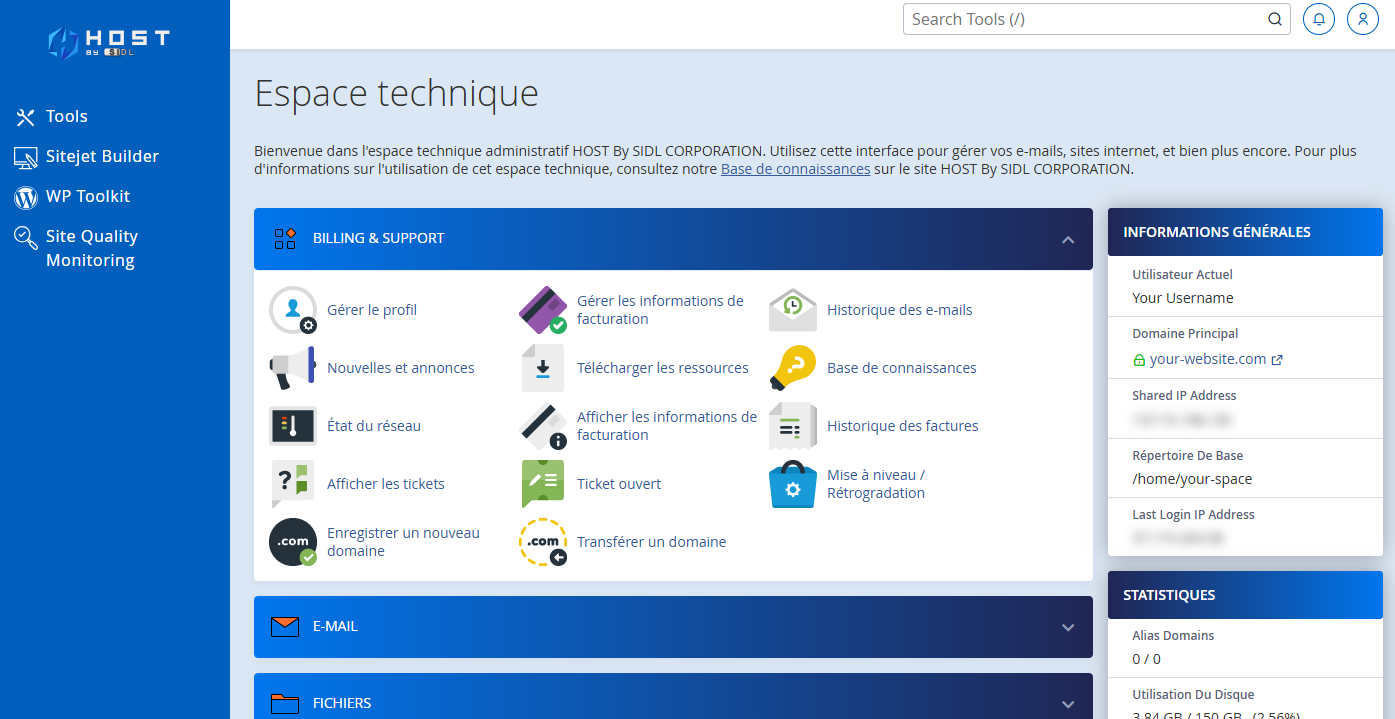Open WP Toolkit from the sidebar
The width and height of the screenshot is (1395, 719).
pyautogui.click(x=87, y=197)
